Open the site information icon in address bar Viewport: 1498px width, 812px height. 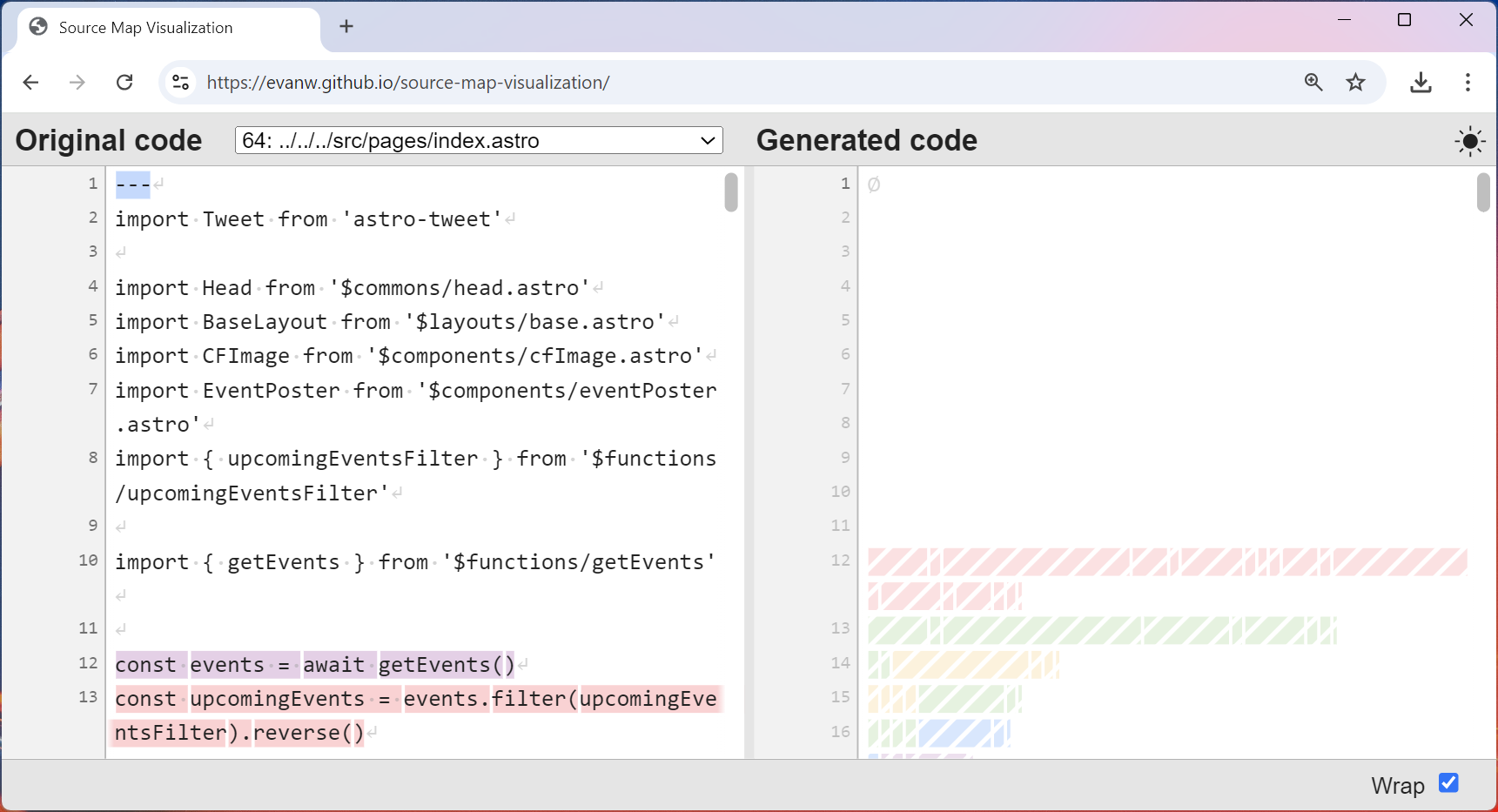pyautogui.click(x=181, y=83)
